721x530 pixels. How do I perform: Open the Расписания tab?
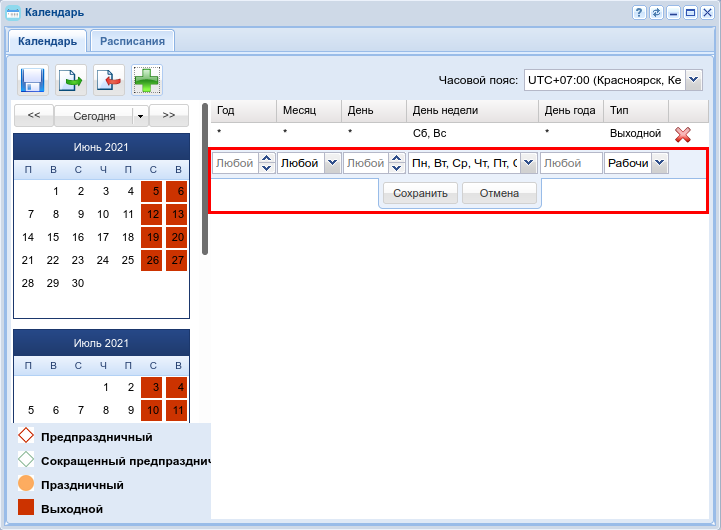coord(132,41)
